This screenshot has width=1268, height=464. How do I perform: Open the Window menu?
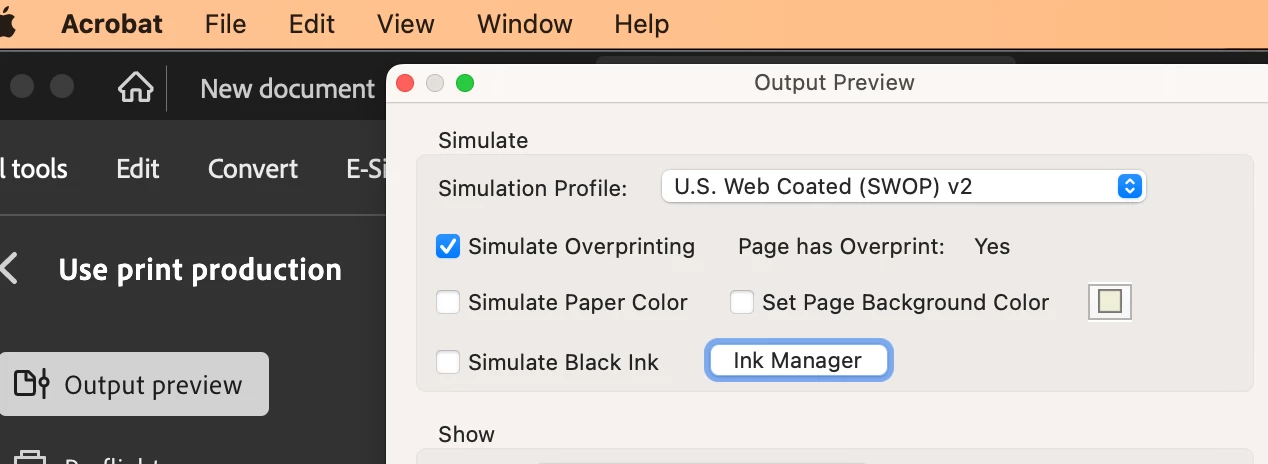pyautogui.click(x=525, y=24)
